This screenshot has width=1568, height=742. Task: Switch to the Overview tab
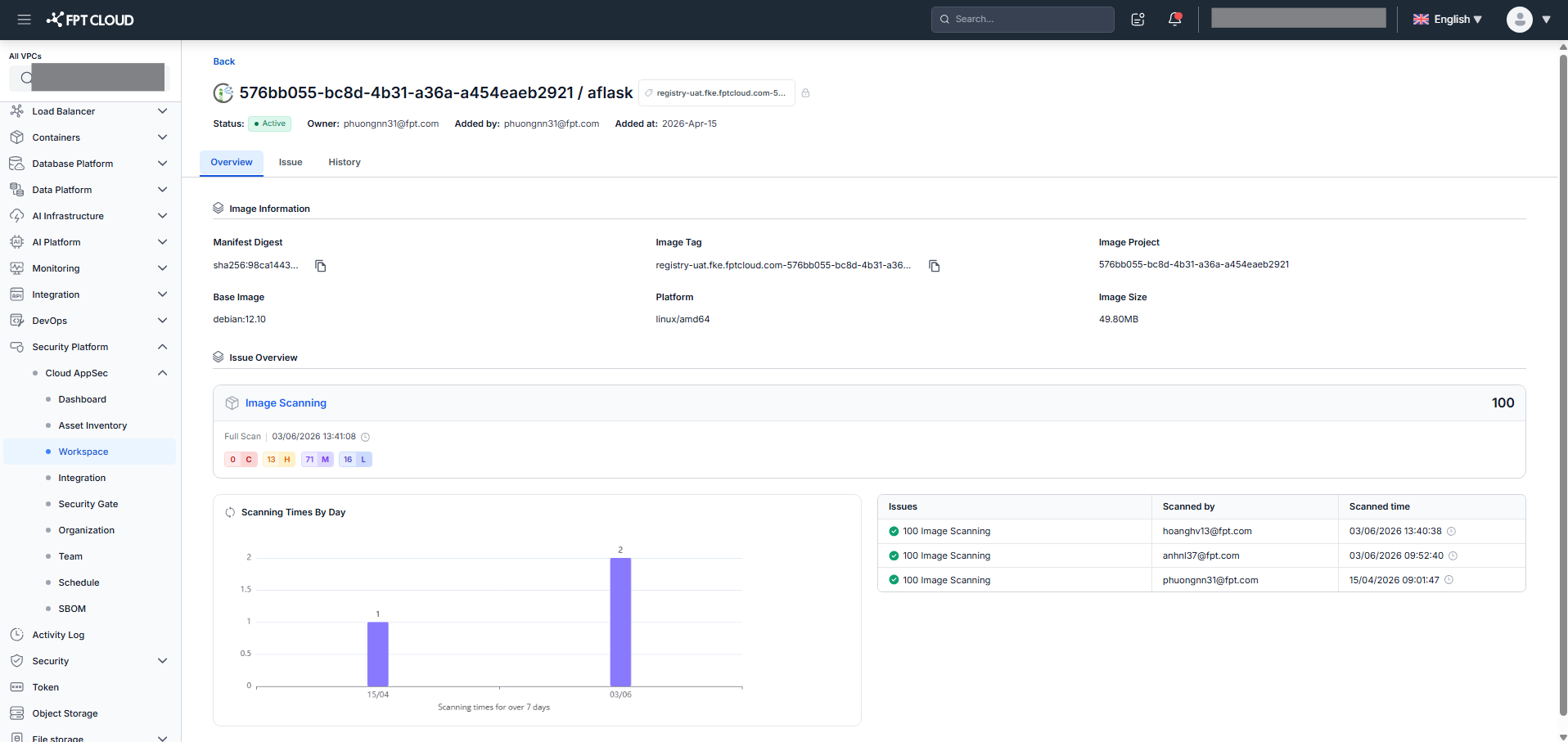[x=232, y=163]
